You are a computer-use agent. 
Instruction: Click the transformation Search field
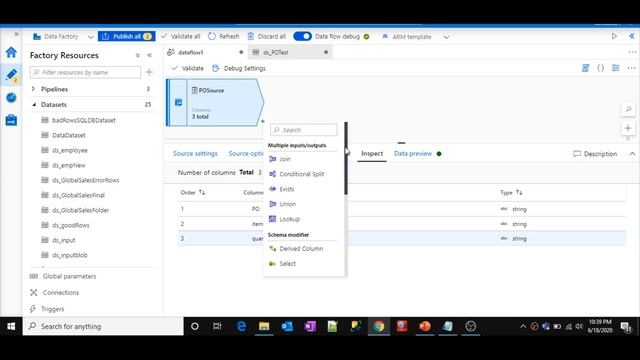point(304,130)
